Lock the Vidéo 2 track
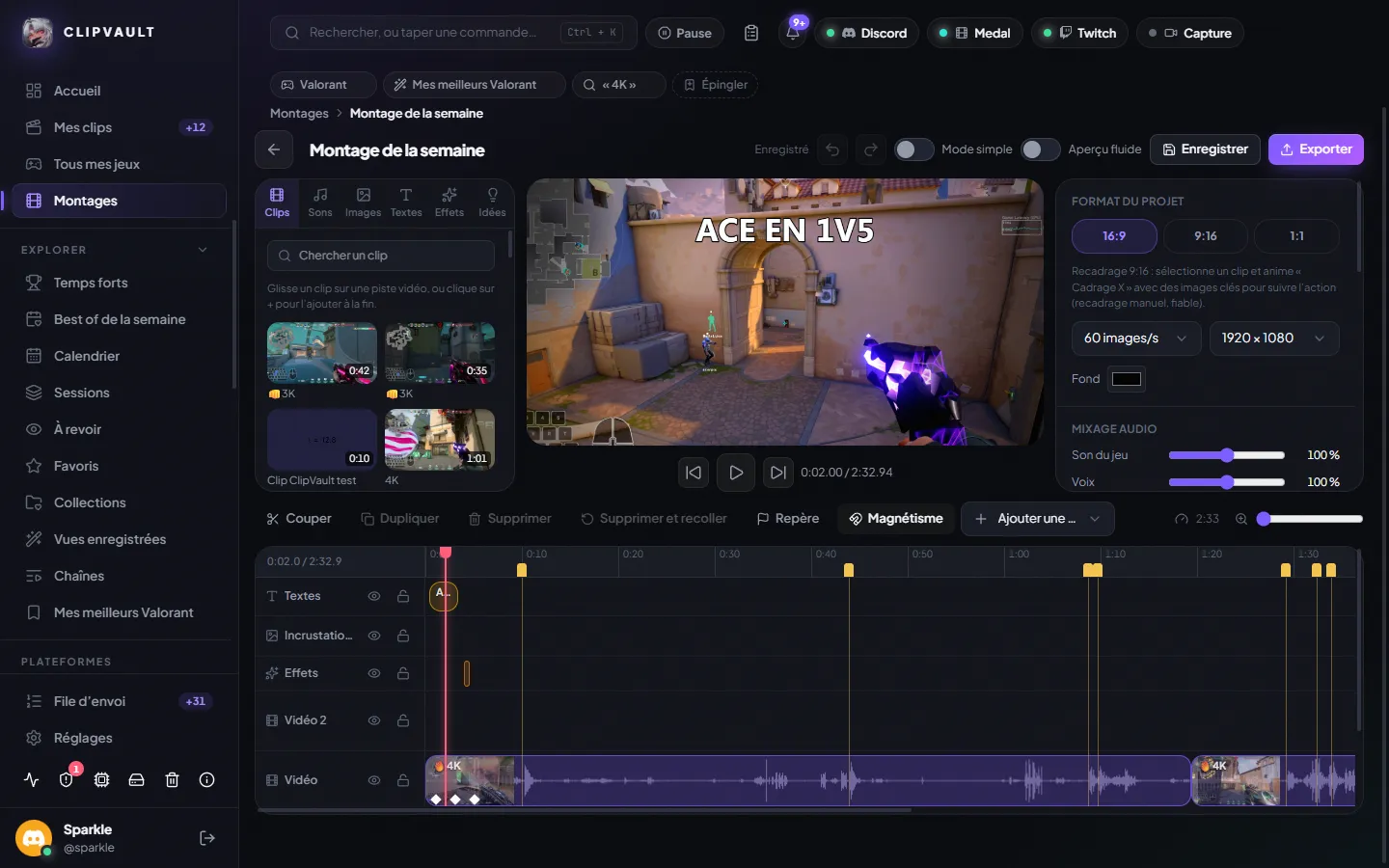1389x868 pixels. (403, 720)
